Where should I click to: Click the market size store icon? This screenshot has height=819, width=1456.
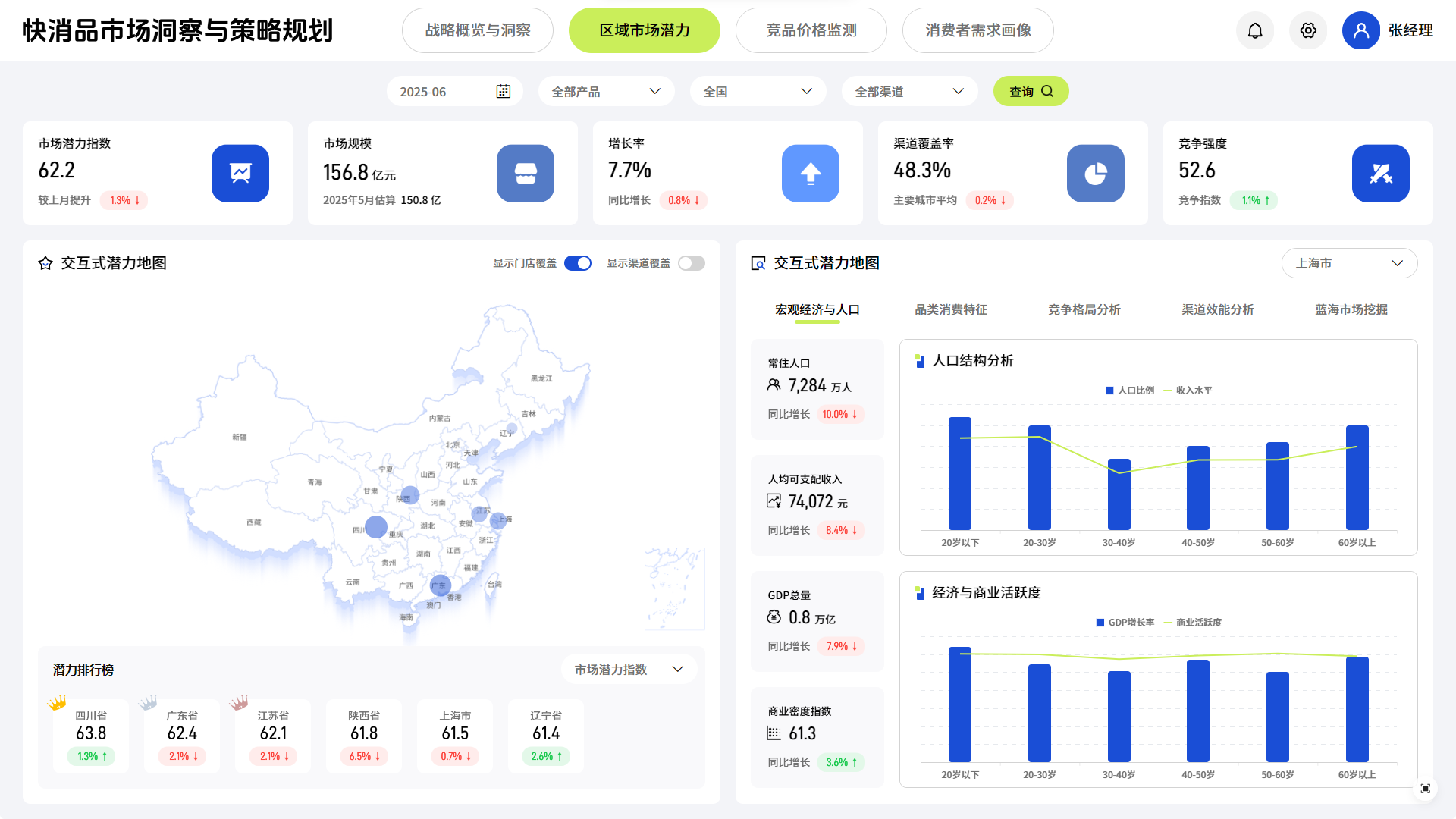[526, 174]
